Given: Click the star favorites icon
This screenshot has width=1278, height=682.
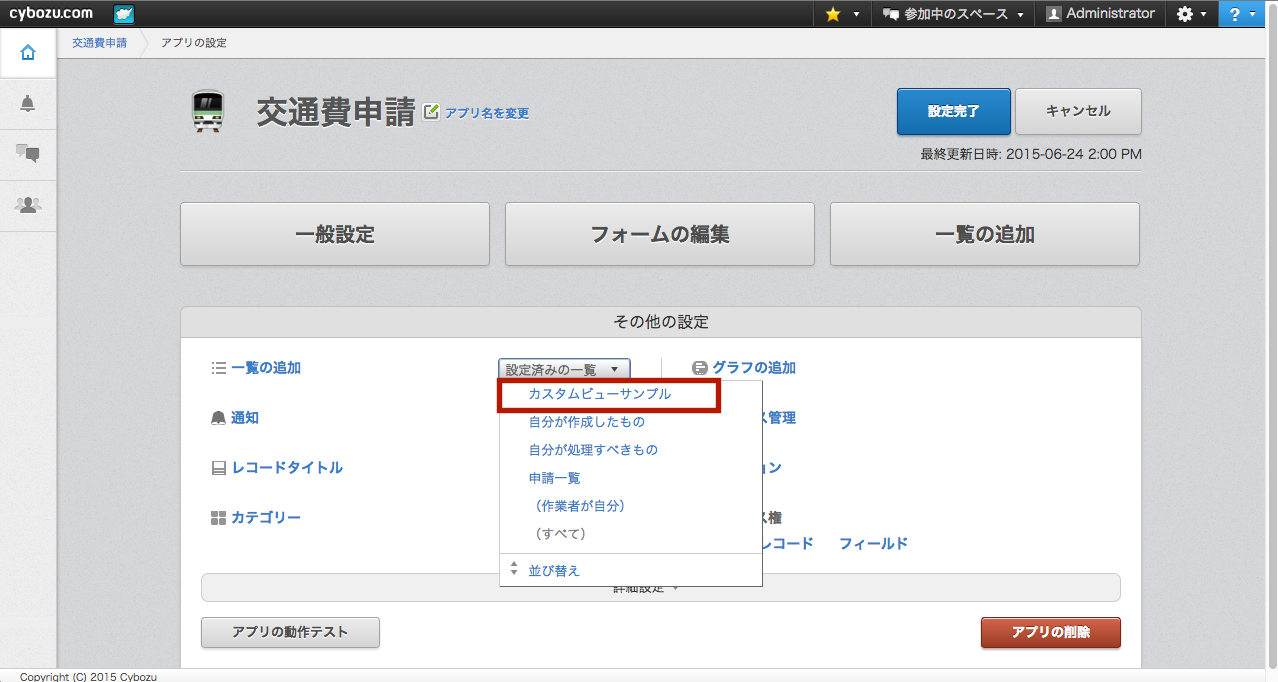Looking at the screenshot, I should 833,14.
